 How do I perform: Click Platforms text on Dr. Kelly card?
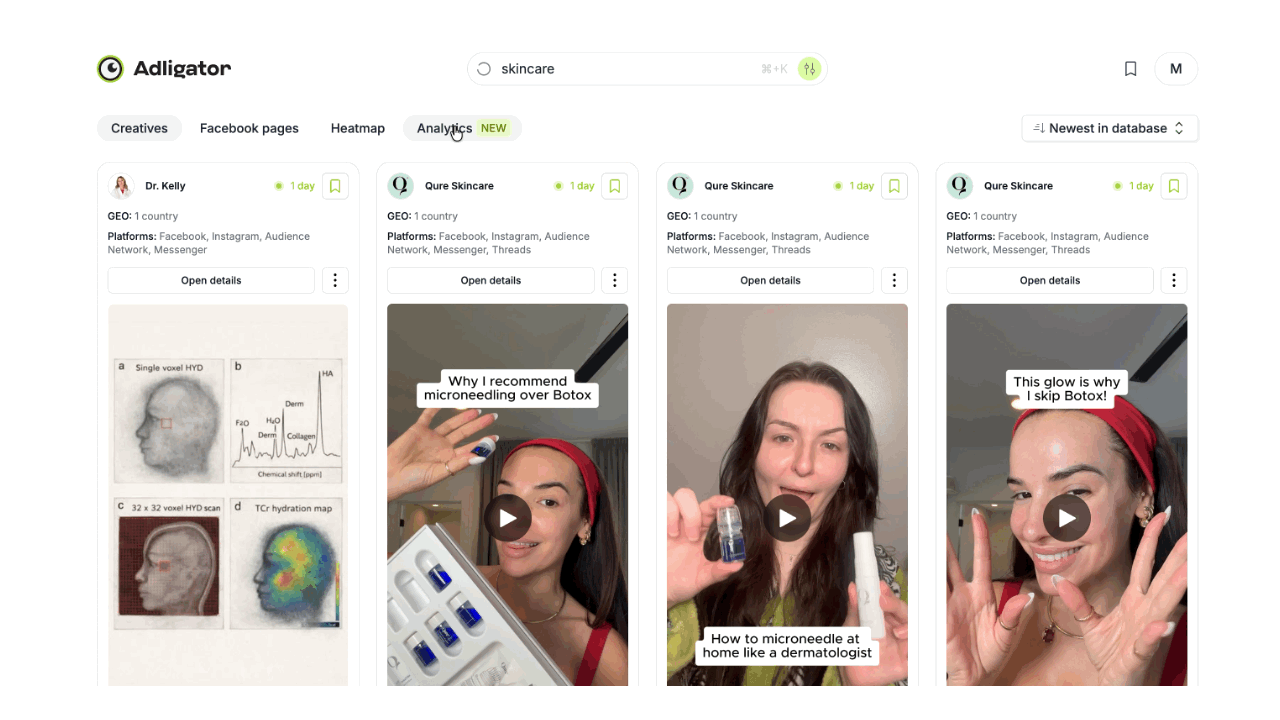pyautogui.click(x=209, y=243)
